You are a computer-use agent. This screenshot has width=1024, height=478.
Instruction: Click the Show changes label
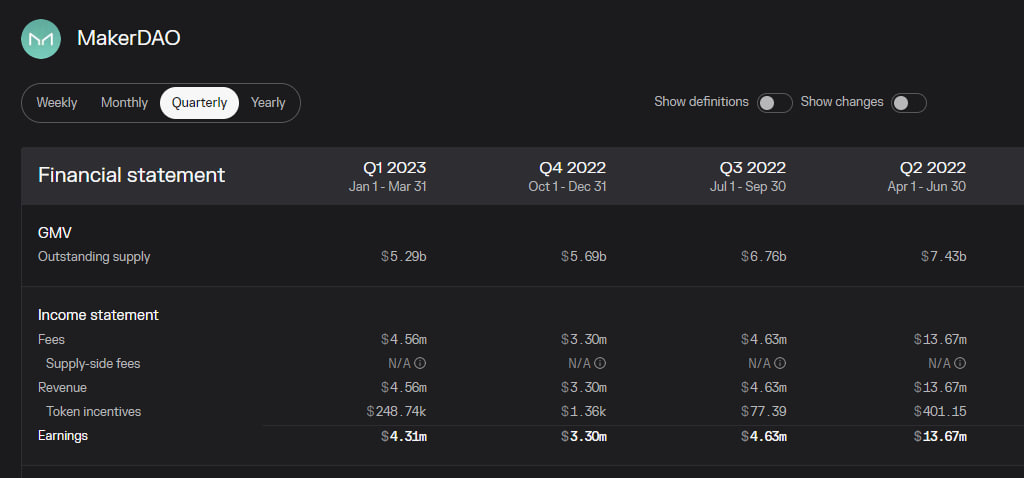point(842,102)
